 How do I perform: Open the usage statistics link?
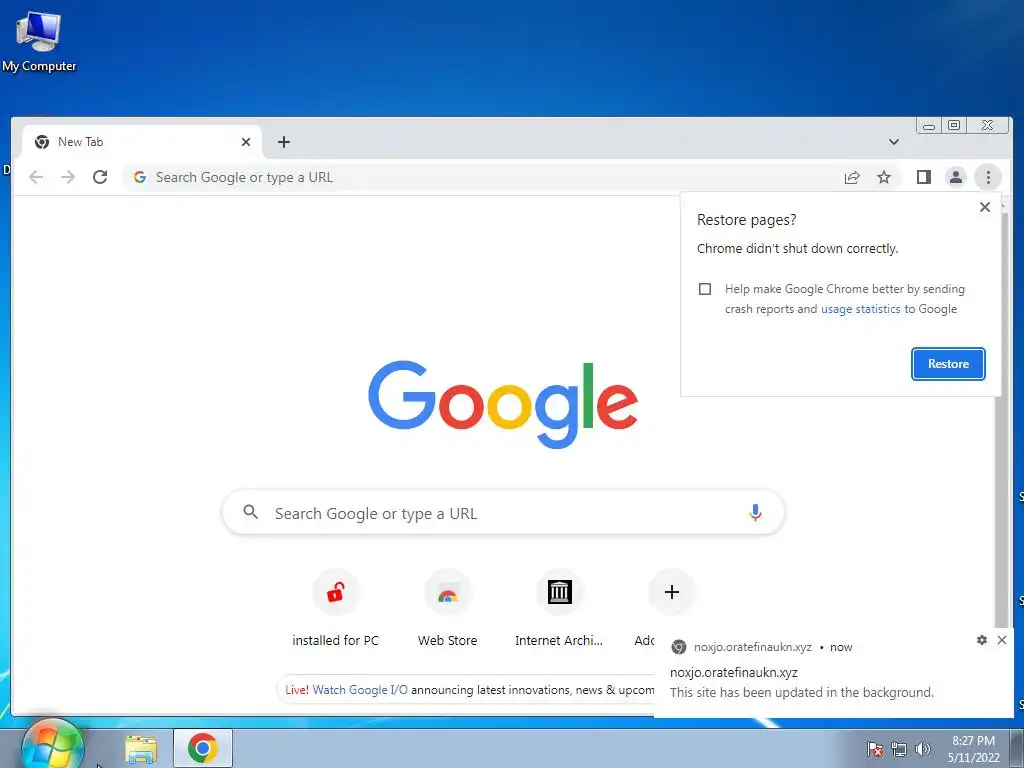coord(860,309)
